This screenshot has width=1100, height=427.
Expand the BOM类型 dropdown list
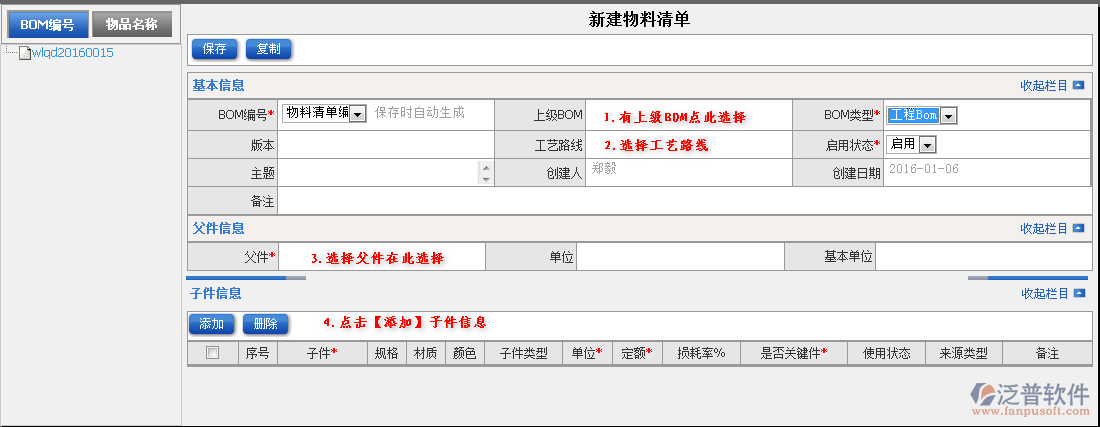948,116
